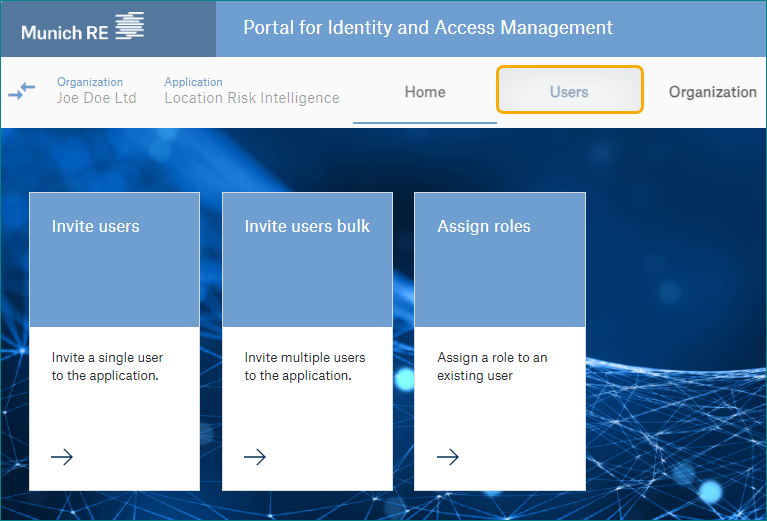Click 'Invite multiple users' description text
The width and height of the screenshot is (767, 521).
coord(305,366)
